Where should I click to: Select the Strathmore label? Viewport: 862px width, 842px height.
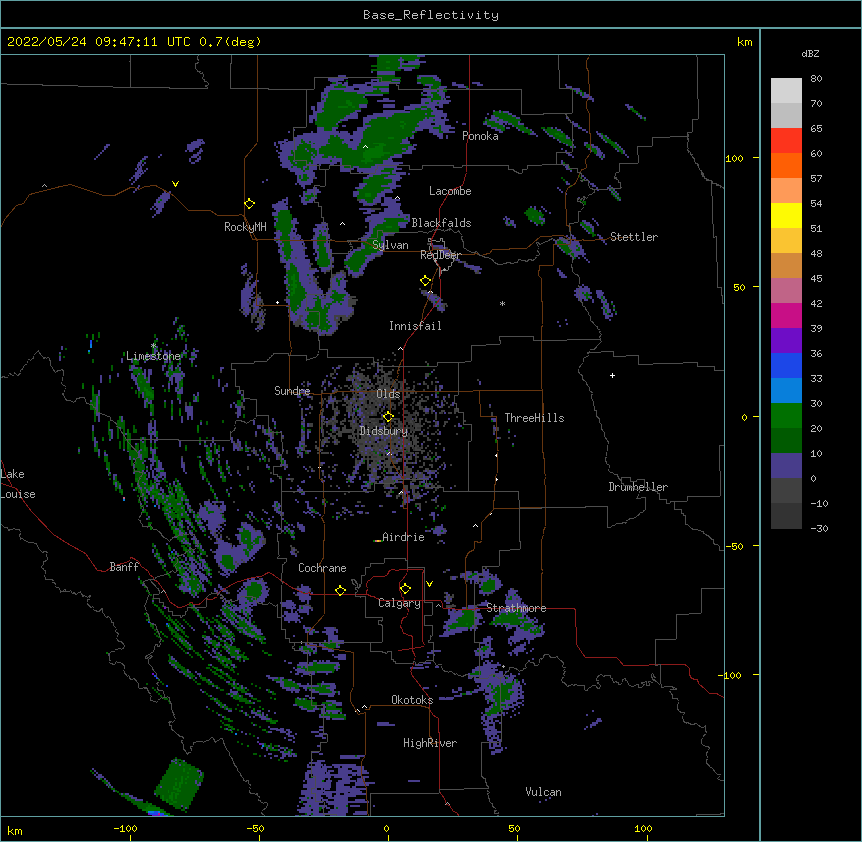(516, 608)
